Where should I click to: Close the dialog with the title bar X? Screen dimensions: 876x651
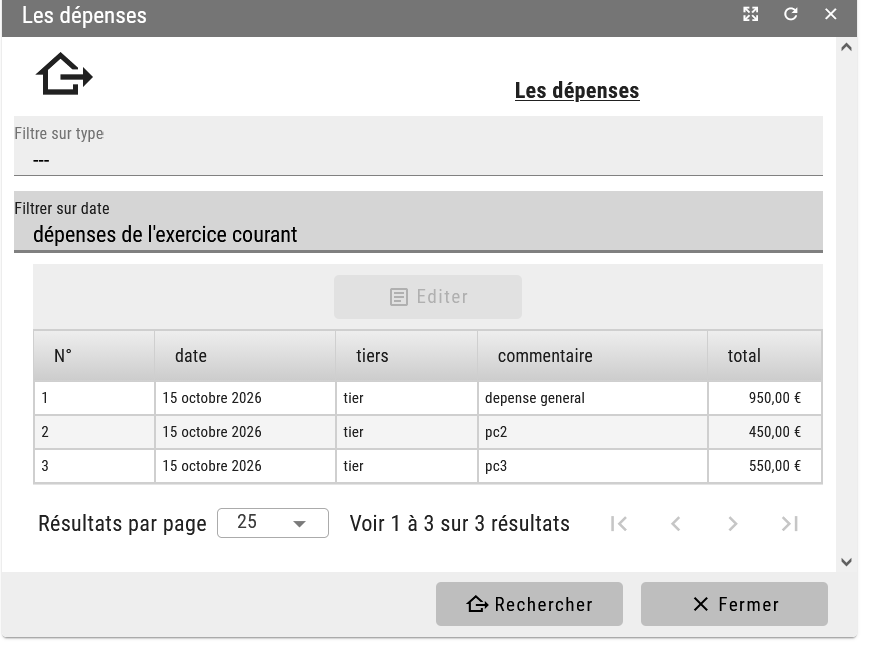(x=831, y=14)
